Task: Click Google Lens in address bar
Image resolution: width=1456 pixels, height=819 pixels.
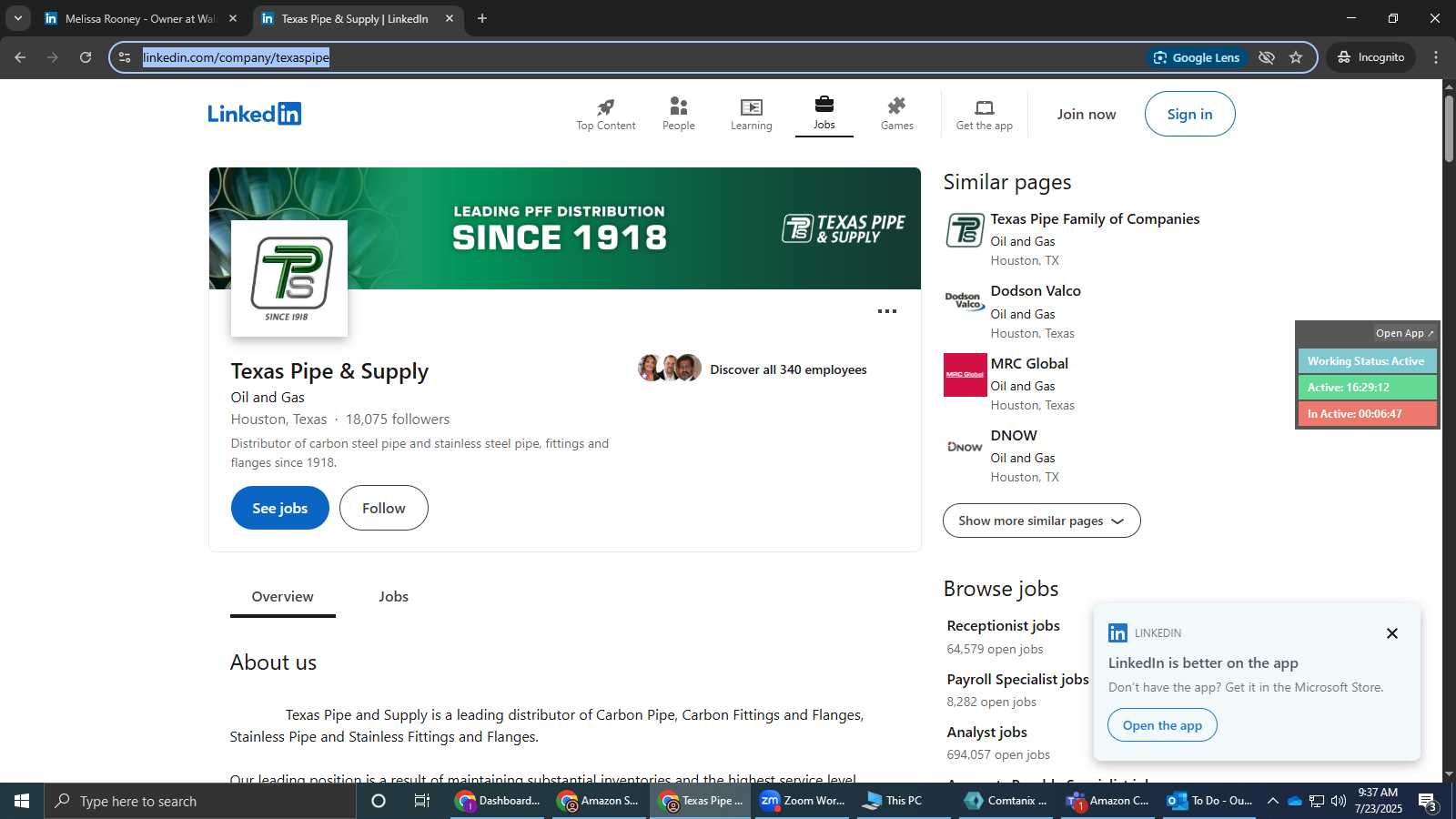Action: (x=1197, y=57)
